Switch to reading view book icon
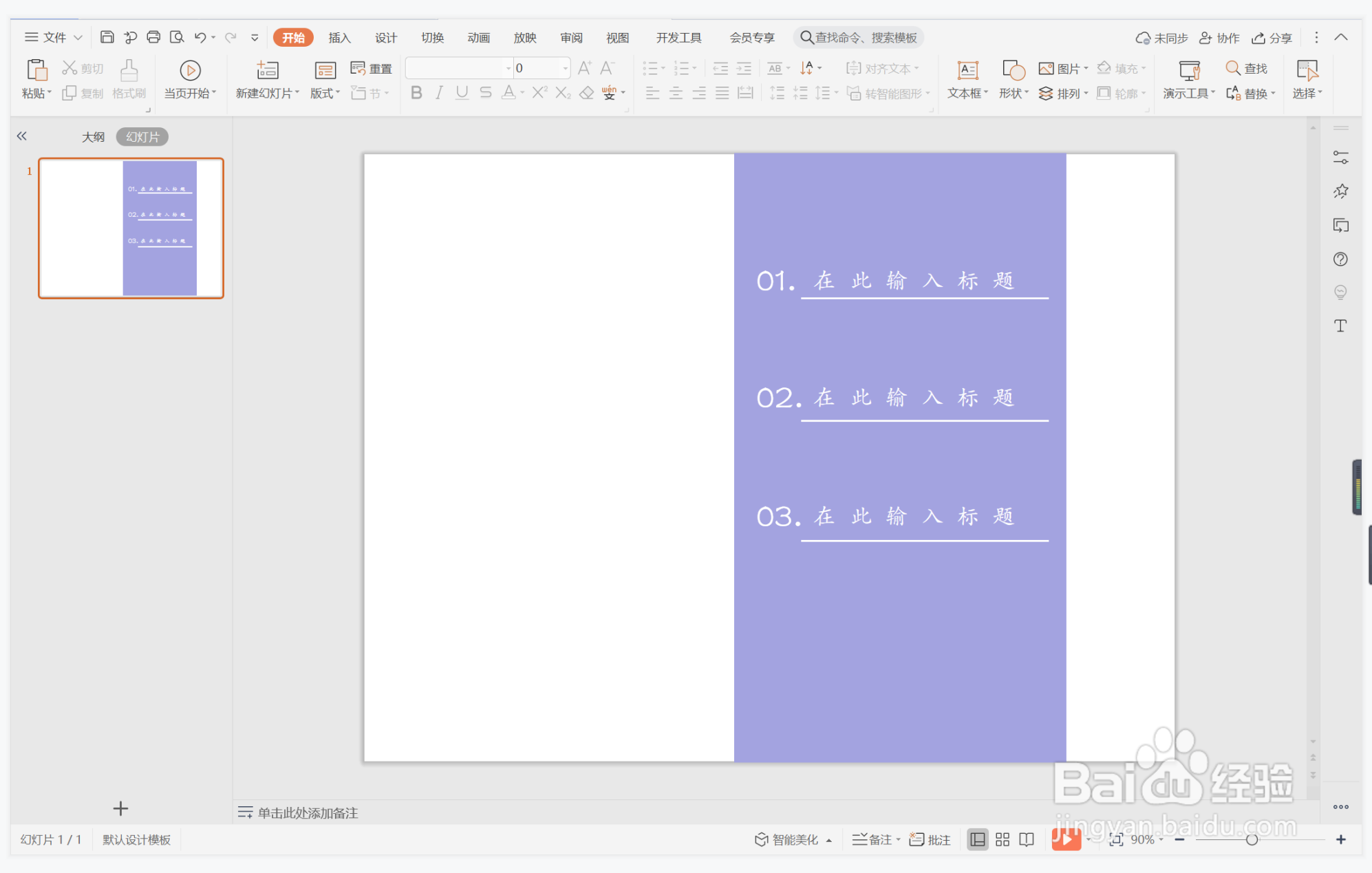 coord(1027,839)
